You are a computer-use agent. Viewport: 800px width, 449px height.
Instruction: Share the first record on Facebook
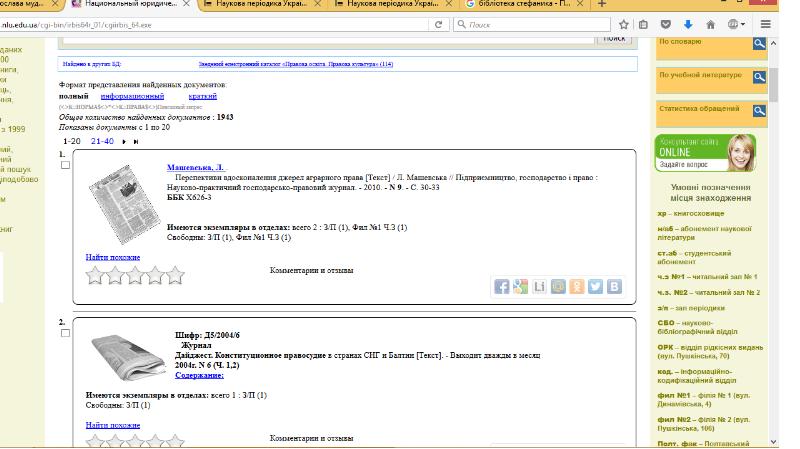click(501, 287)
